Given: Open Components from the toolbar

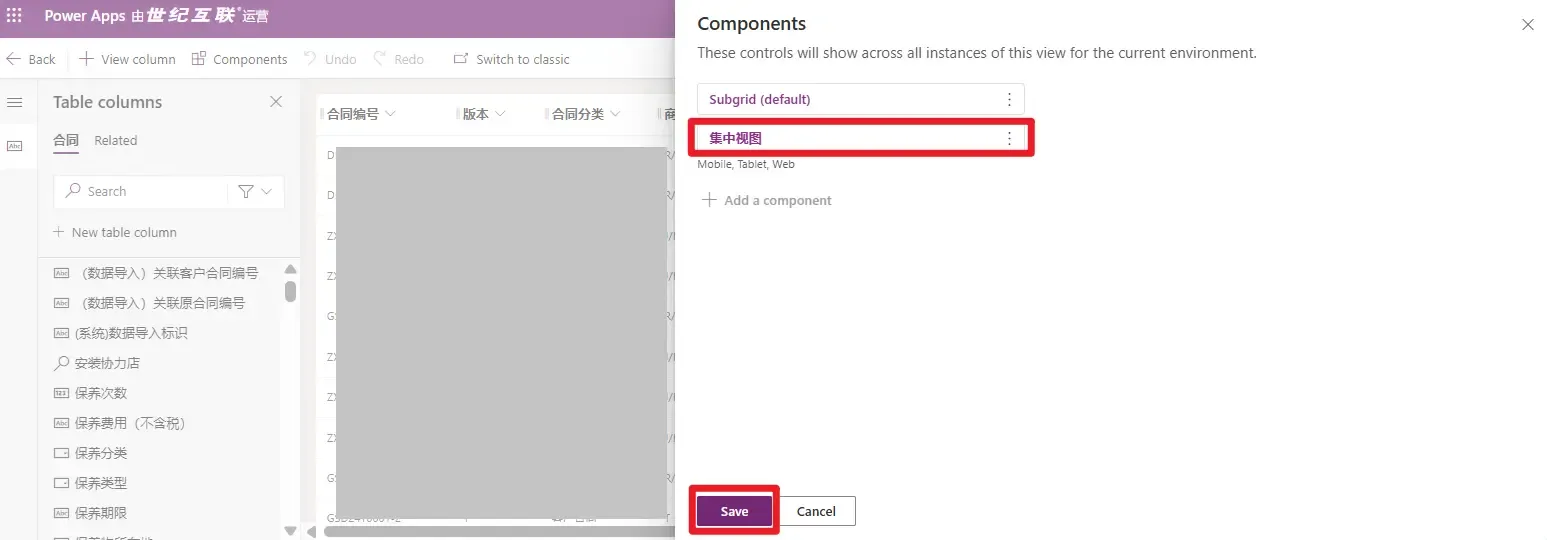Looking at the screenshot, I should pyautogui.click(x=239, y=59).
